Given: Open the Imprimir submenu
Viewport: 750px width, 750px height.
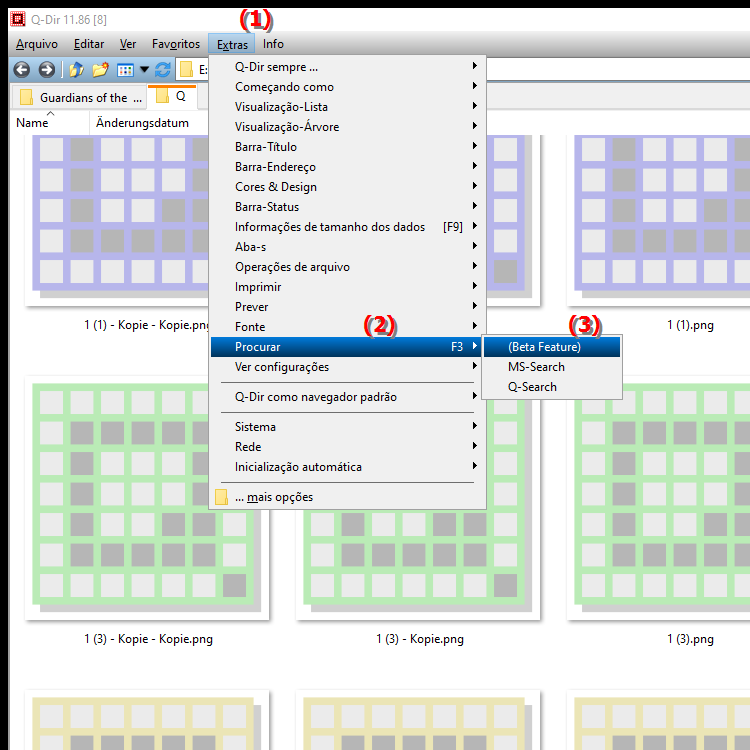Looking at the screenshot, I should click(348, 287).
